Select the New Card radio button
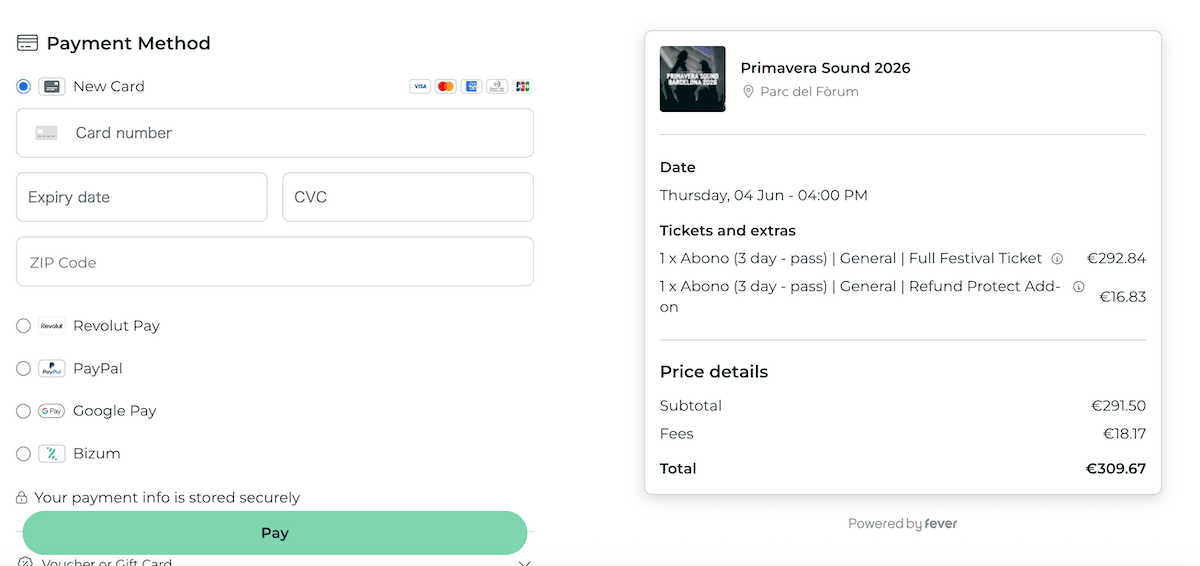 coord(24,87)
